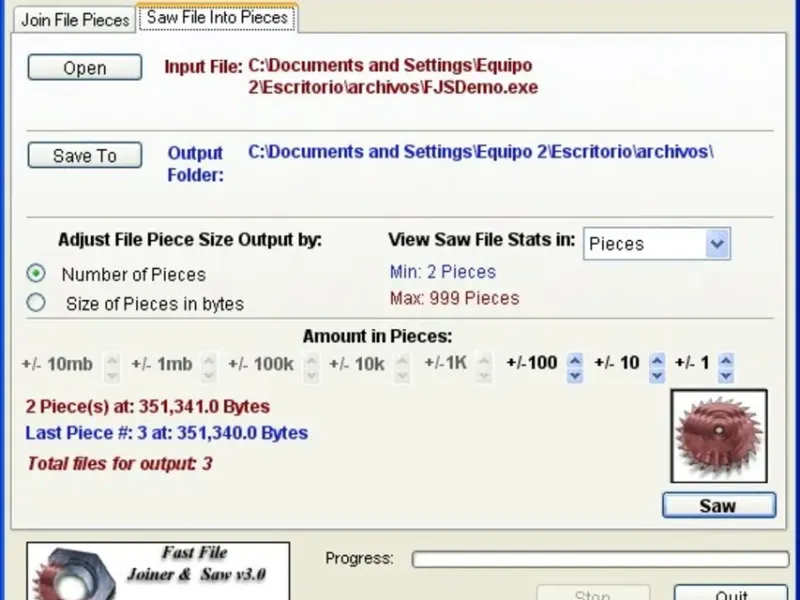Screen dimensions: 800x600
Task: Click '2 Piece(s) at: 351,341.0 Bytes' text
Action: click(147, 407)
